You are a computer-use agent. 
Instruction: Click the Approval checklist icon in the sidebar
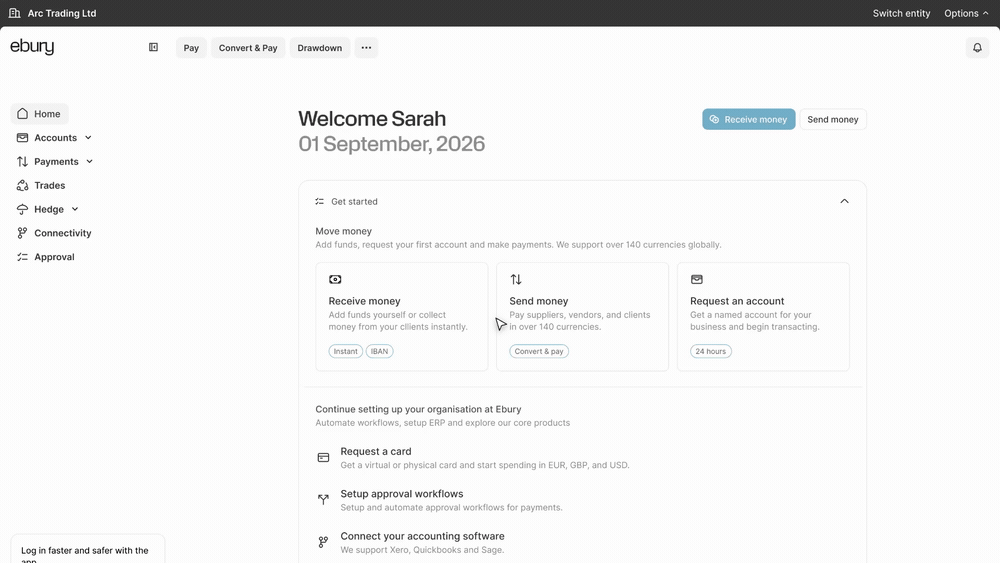point(22,257)
